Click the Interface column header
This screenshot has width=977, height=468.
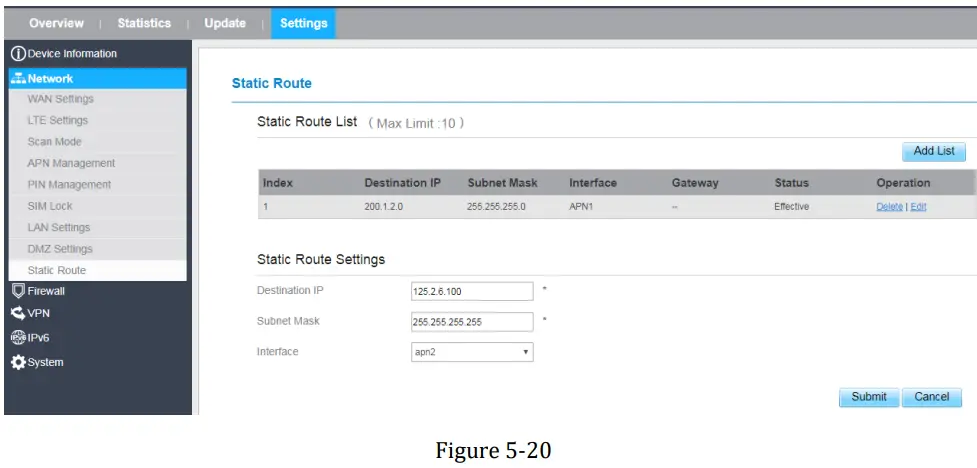pos(593,183)
